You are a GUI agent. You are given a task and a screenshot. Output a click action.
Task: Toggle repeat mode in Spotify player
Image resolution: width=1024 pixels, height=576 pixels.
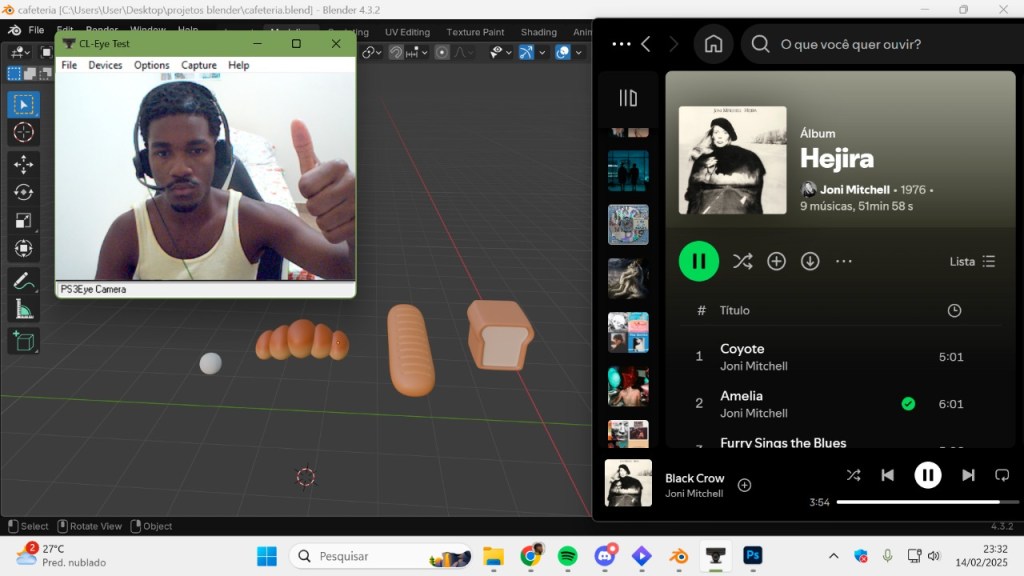coord(1001,475)
